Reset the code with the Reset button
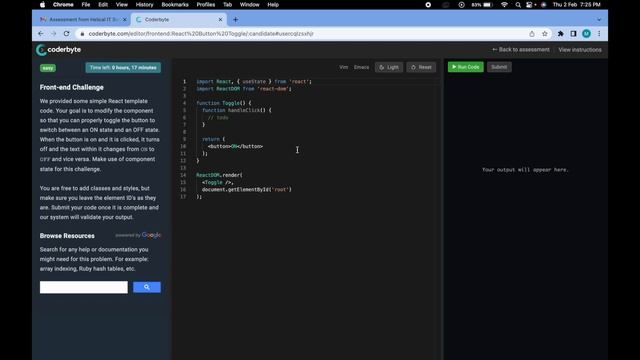The height and width of the screenshot is (360, 640). [x=421, y=67]
